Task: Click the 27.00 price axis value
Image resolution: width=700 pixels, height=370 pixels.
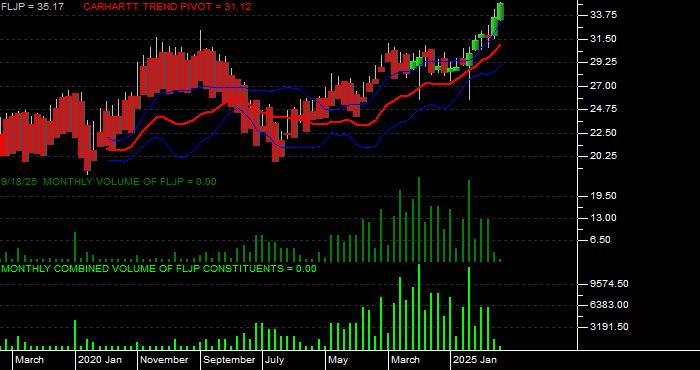Action: tap(603, 86)
